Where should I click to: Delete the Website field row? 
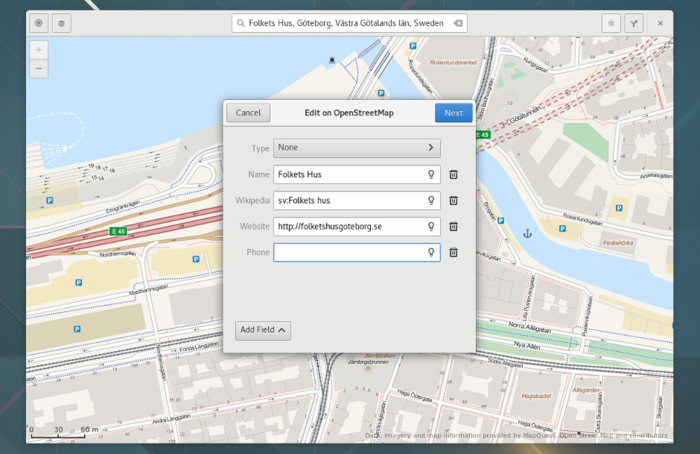(453, 226)
